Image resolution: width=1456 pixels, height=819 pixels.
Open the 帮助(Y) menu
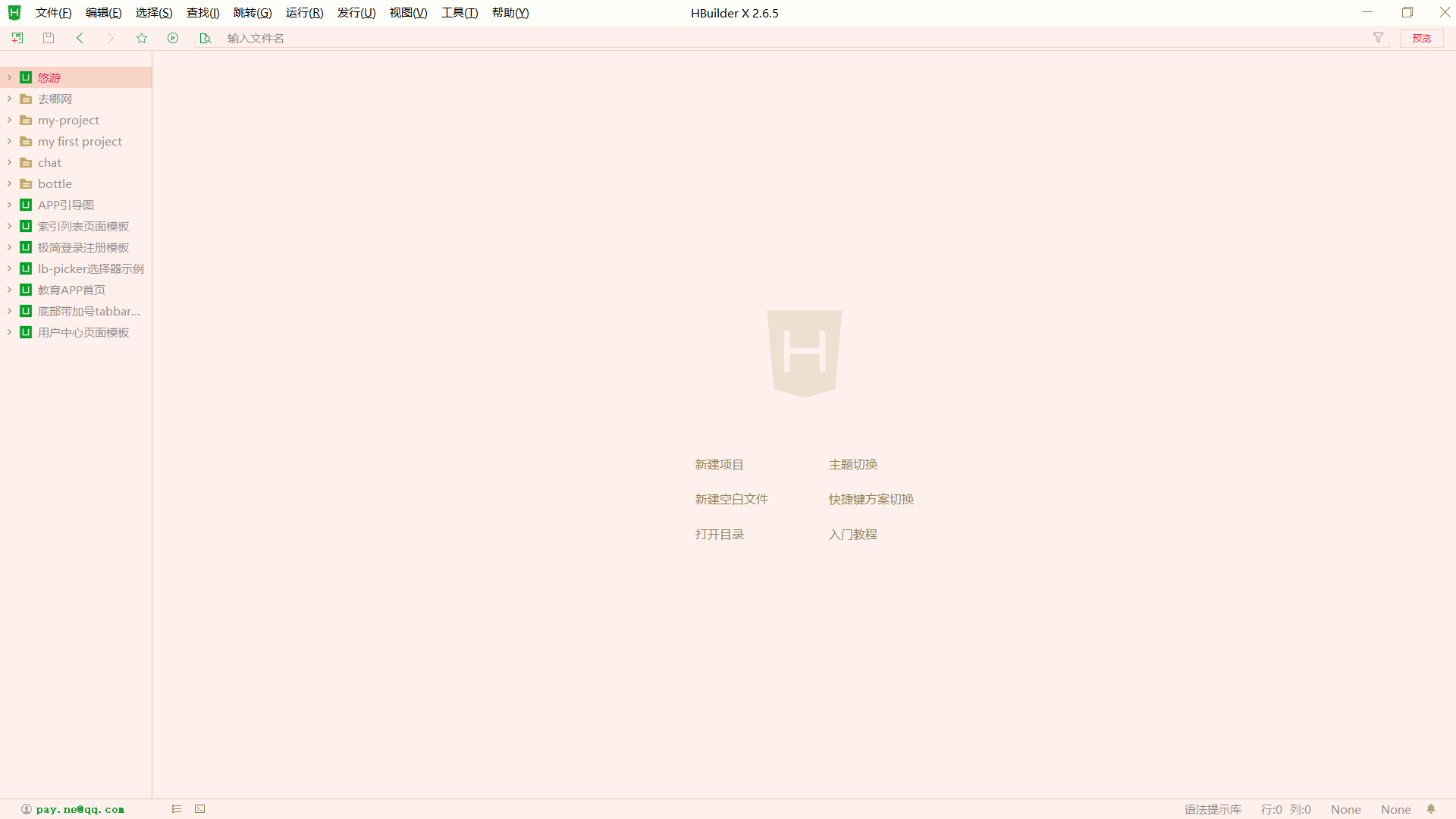click(x=510, y=13)
